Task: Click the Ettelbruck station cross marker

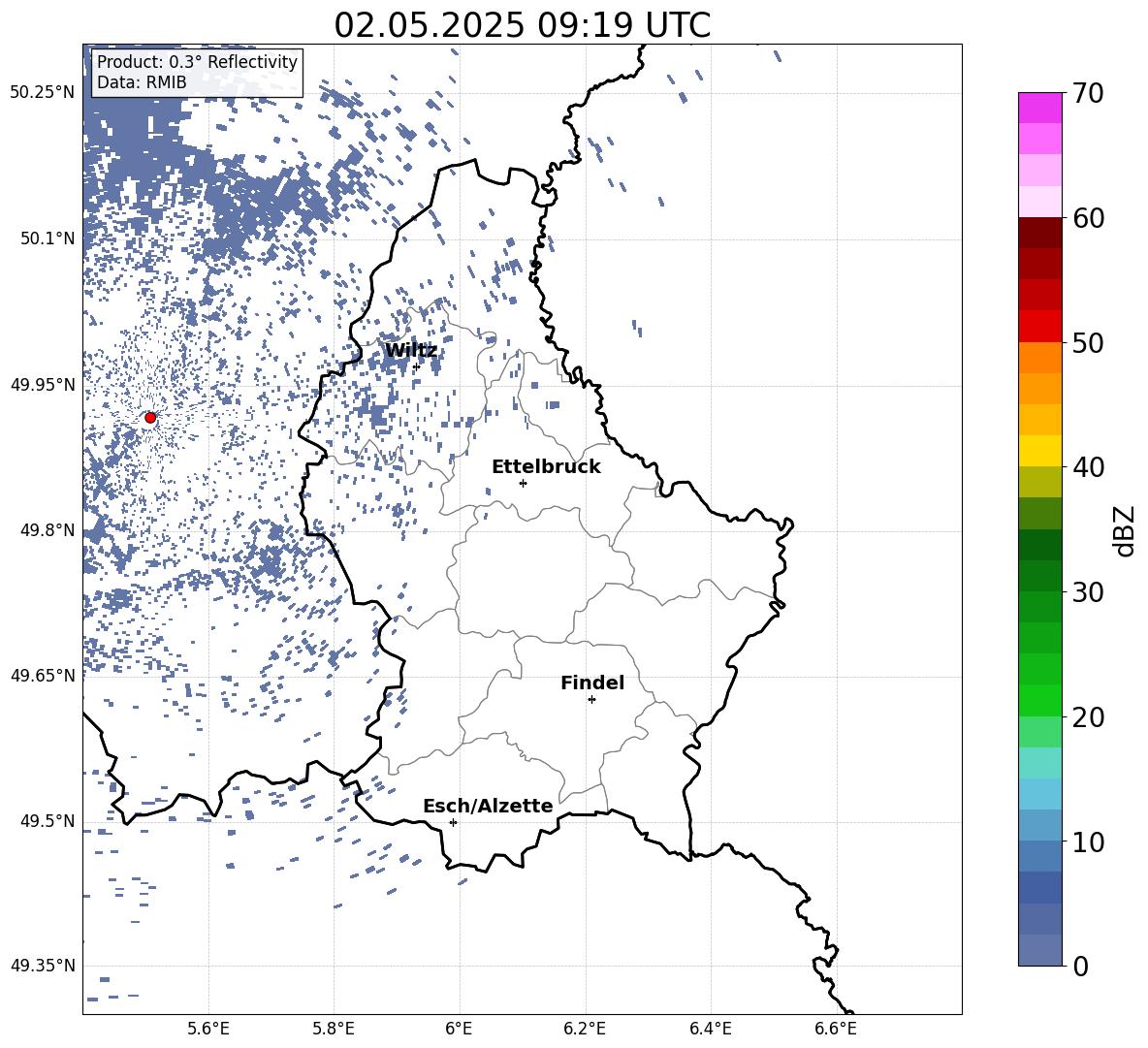Action: point(523,483)
